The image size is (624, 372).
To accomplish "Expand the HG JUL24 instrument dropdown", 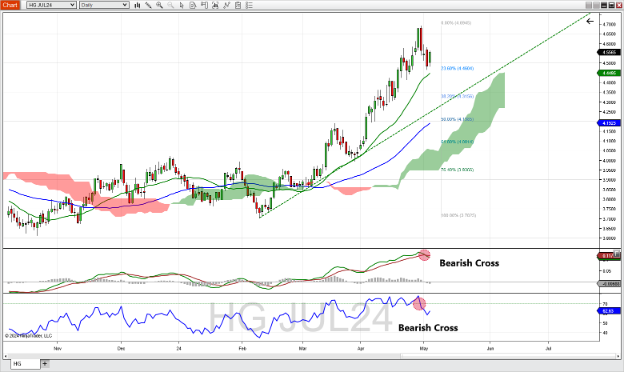I will click(x=51, y=5).
